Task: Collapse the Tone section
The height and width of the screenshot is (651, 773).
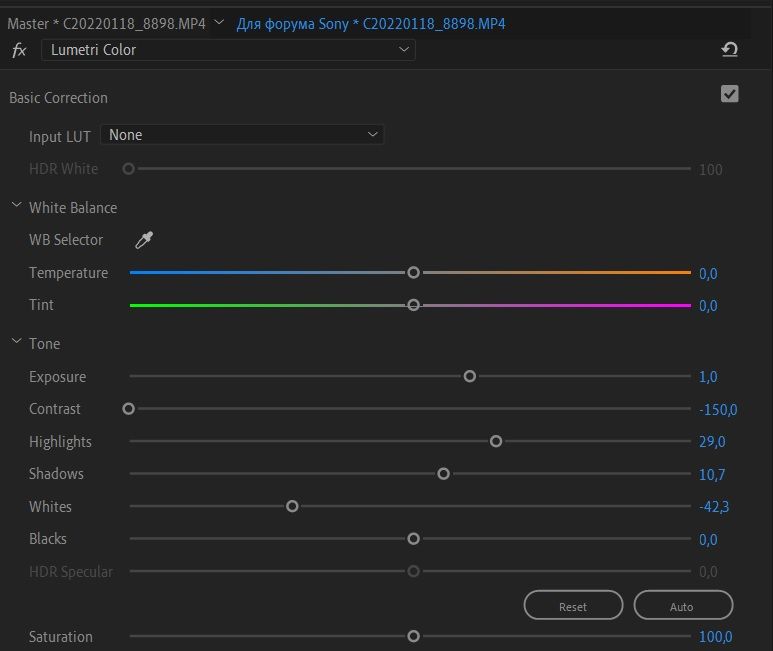Action: (x=16, y=343)
